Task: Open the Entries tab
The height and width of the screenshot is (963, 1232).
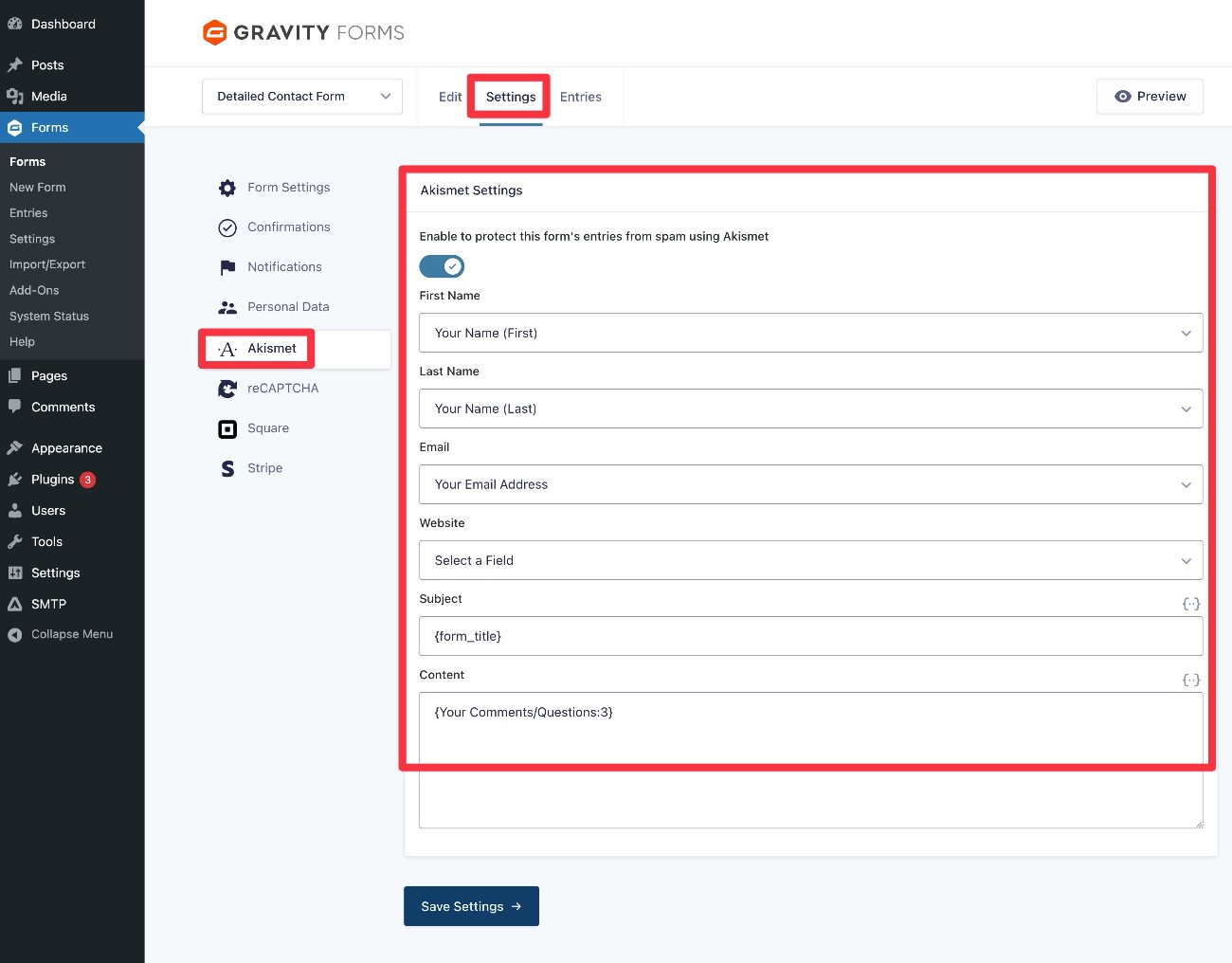Action: [x=581, y=96]
